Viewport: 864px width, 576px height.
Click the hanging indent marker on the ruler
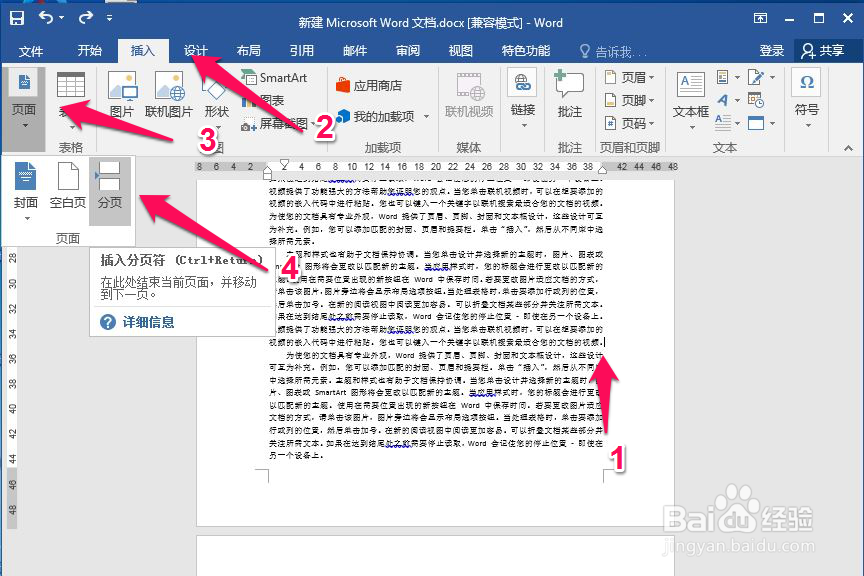(268, 170)
